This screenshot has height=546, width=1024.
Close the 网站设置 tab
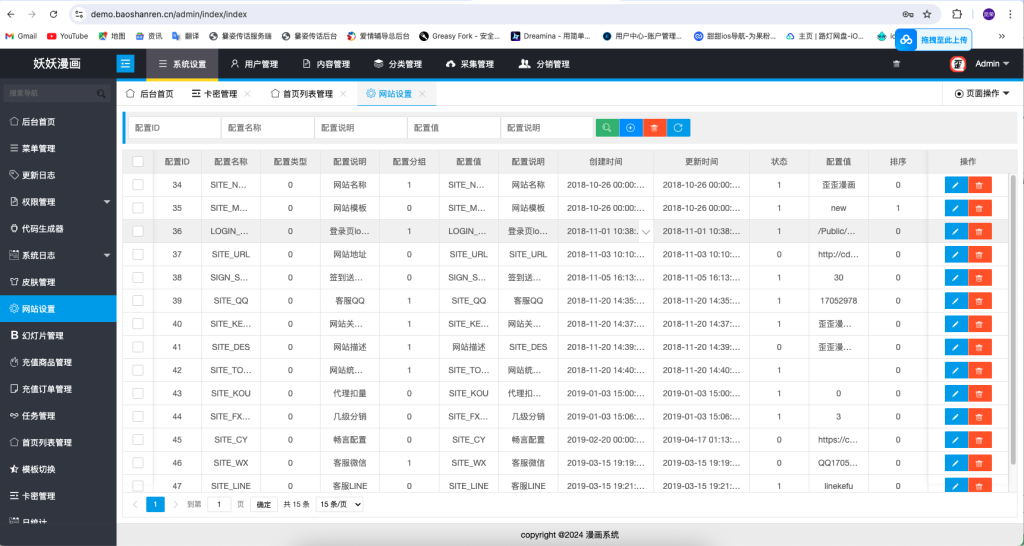click(423, 94)
